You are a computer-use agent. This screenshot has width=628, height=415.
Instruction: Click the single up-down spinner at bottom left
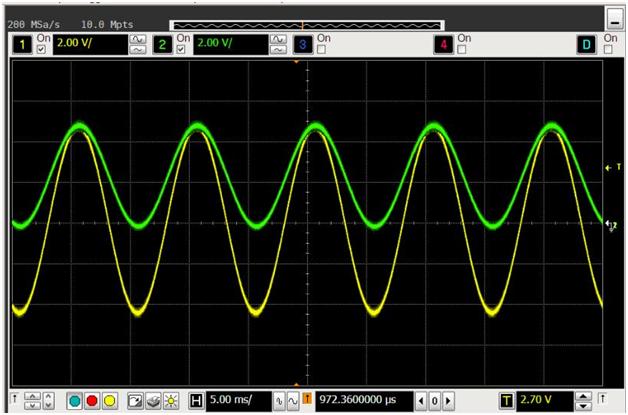tap(48, 400)
